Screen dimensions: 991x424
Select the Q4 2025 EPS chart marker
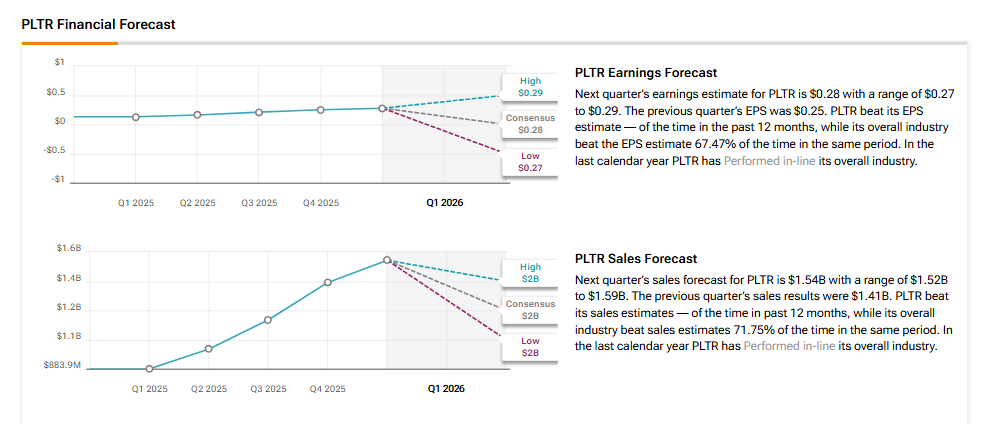coord(321,109)
